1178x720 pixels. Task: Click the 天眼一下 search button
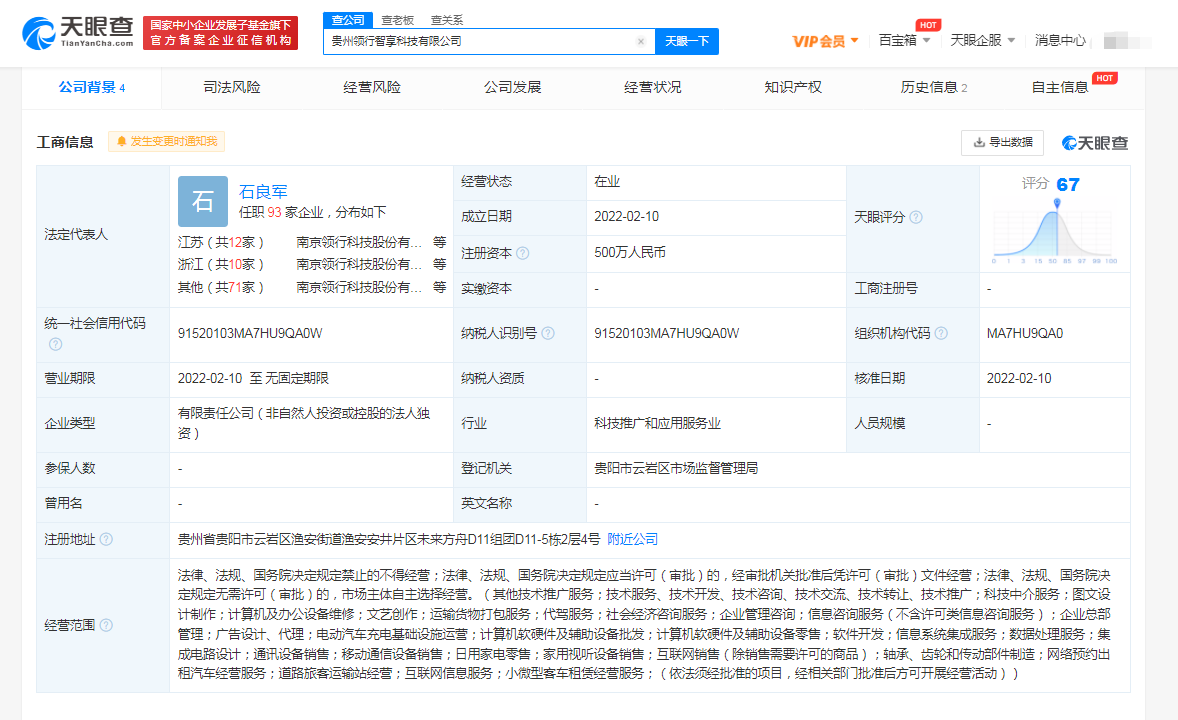pos(687,41)
